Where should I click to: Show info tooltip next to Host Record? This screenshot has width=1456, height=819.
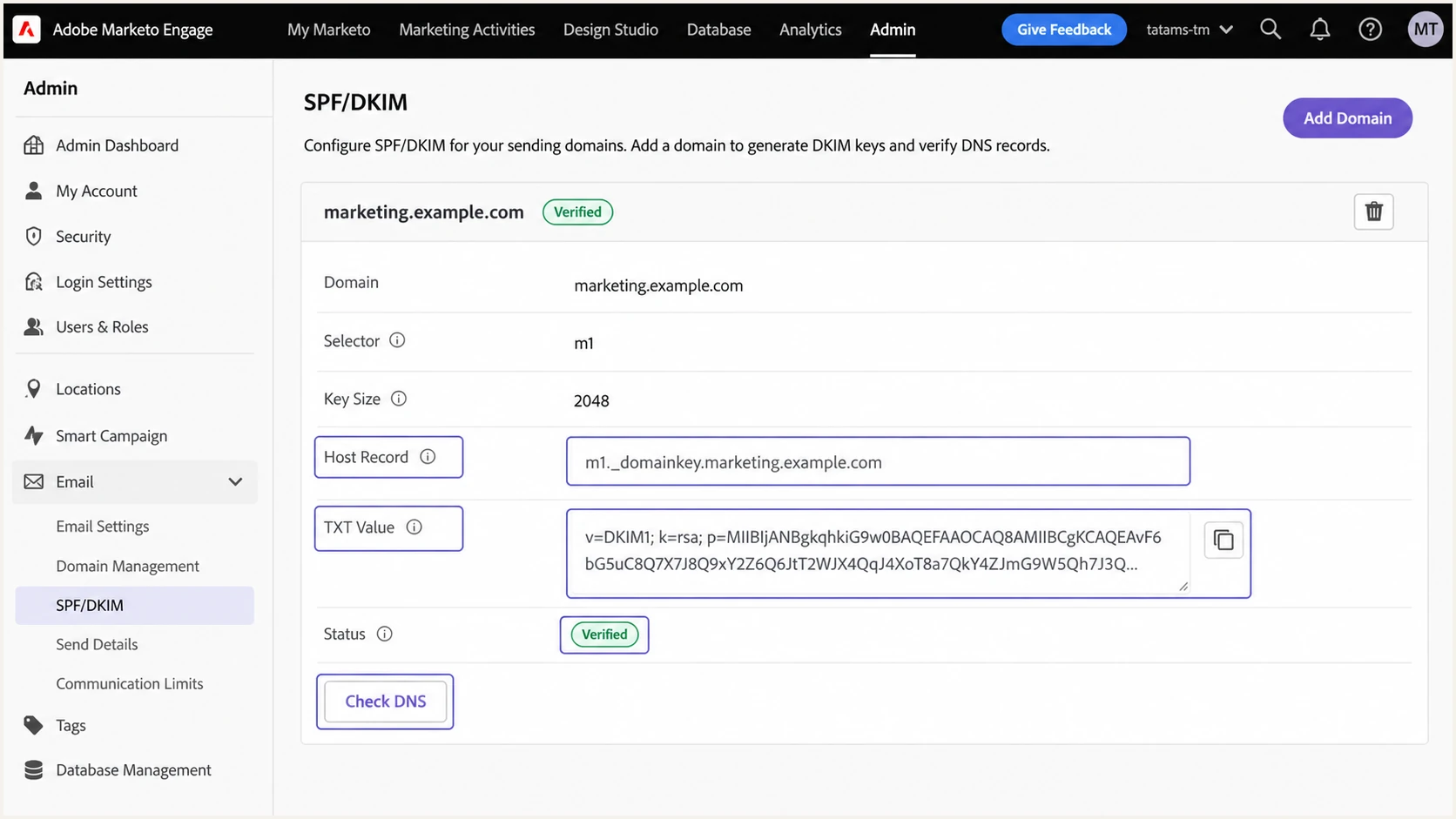(x=428, y=457)
